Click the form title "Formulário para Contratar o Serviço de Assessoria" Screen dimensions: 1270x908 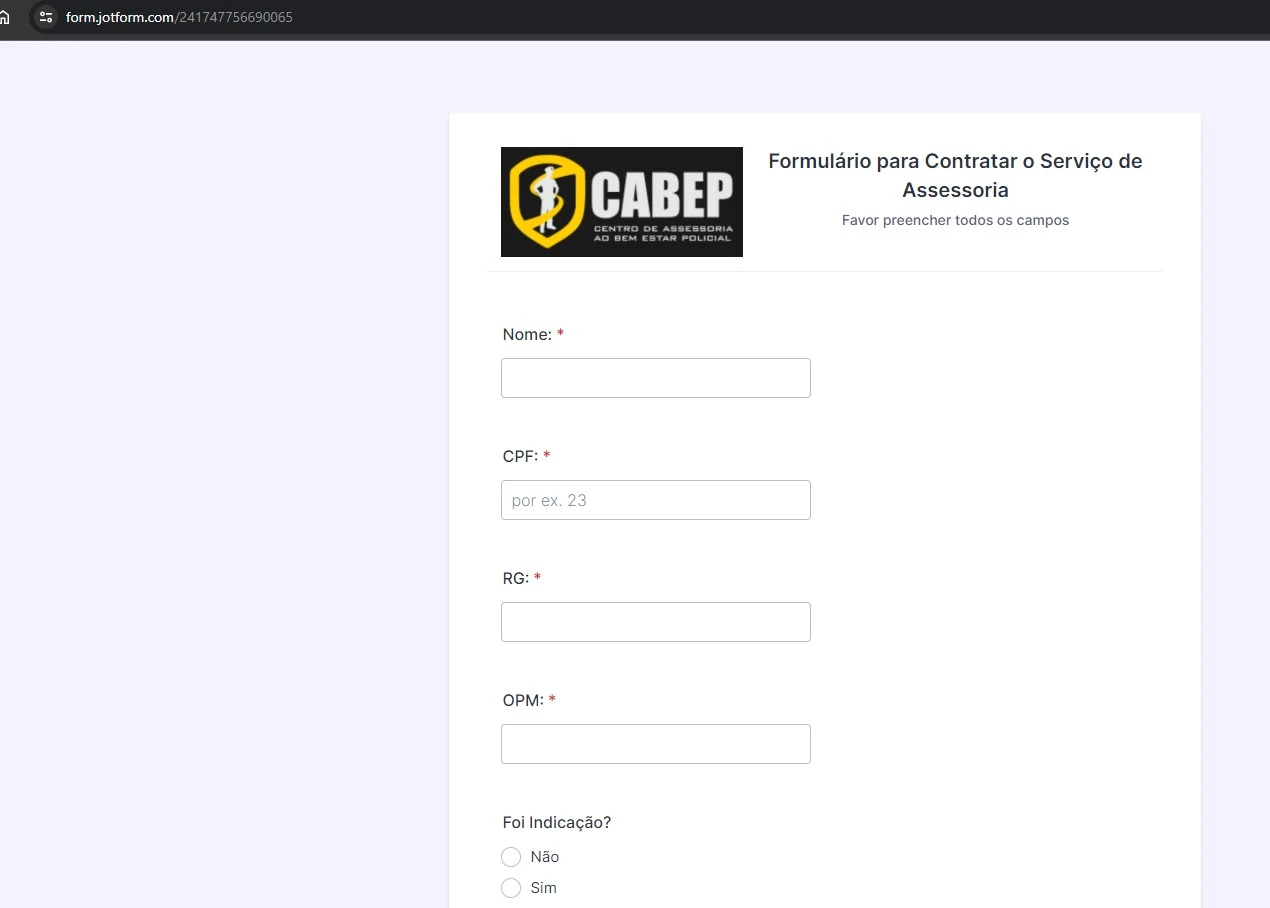(955, 175)
